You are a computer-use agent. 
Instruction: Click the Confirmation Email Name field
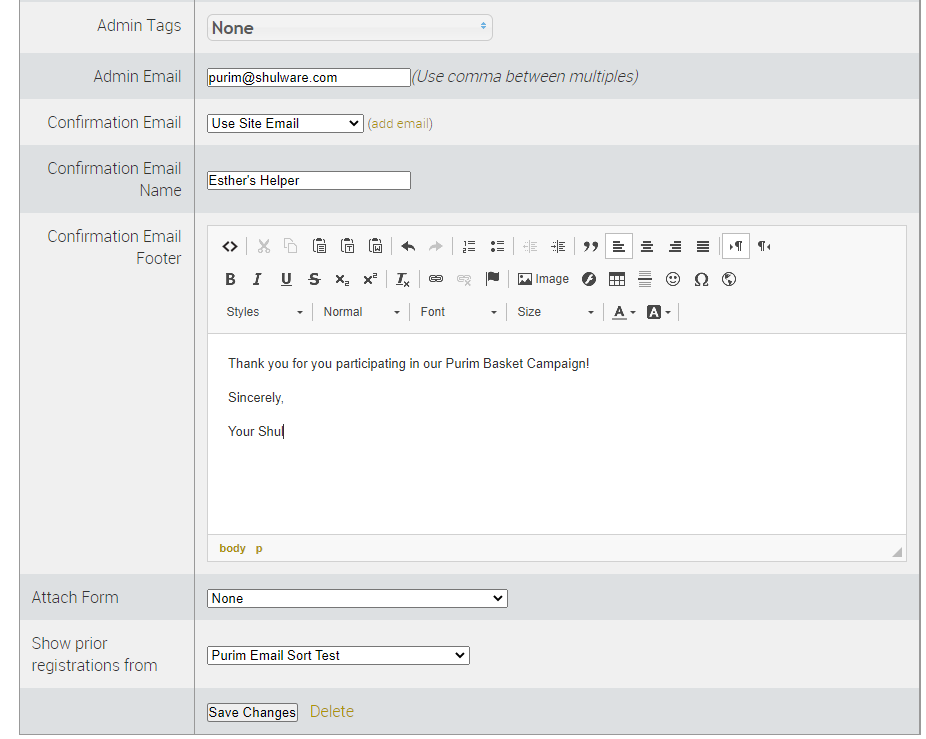coord(309,181)
